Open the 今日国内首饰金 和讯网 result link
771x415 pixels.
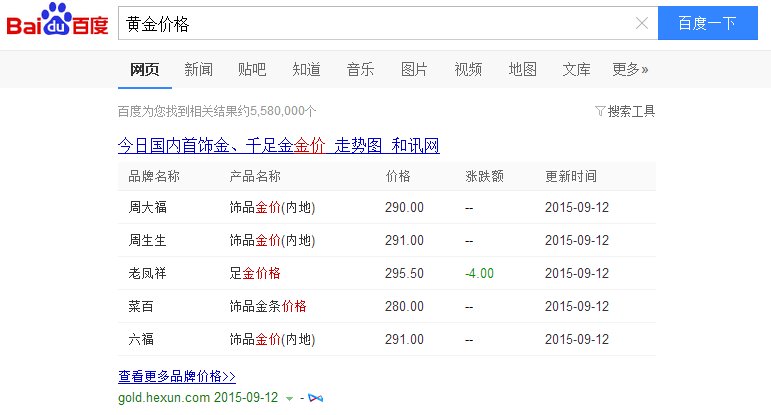pyautogui.click(x=279, y=146)
